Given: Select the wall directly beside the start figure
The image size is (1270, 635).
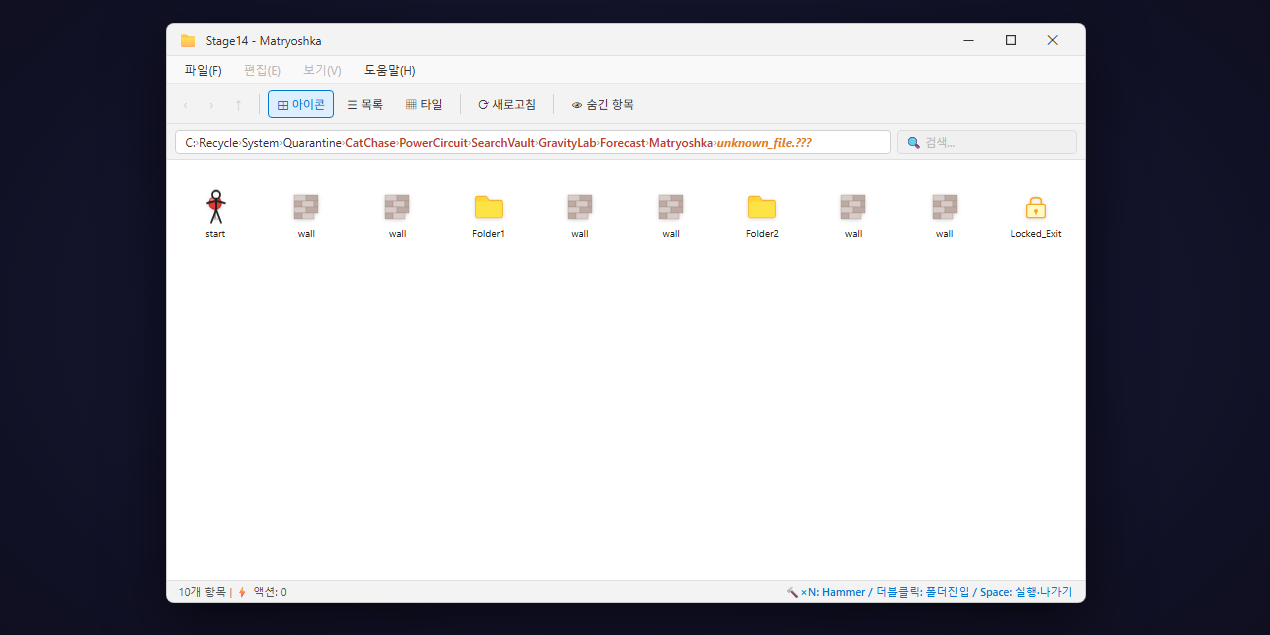Looking at the screenshot, I should [x=306, y=207].
